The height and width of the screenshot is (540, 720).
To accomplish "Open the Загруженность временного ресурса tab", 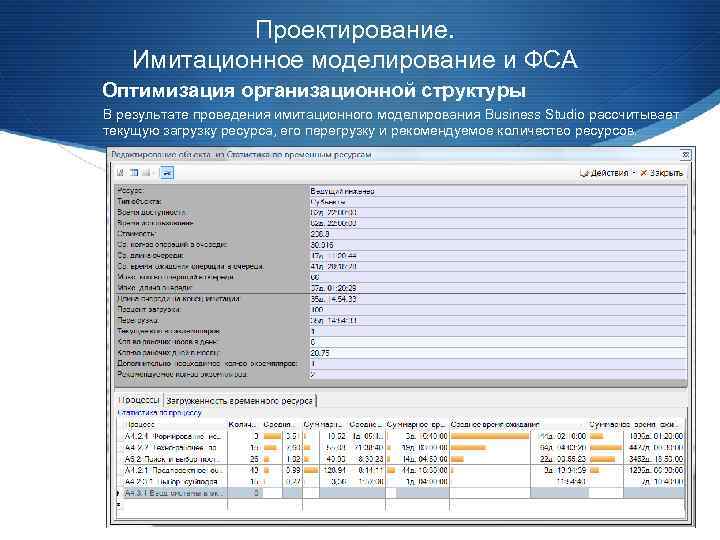I will pyautogui.click(x=239, y=400).
